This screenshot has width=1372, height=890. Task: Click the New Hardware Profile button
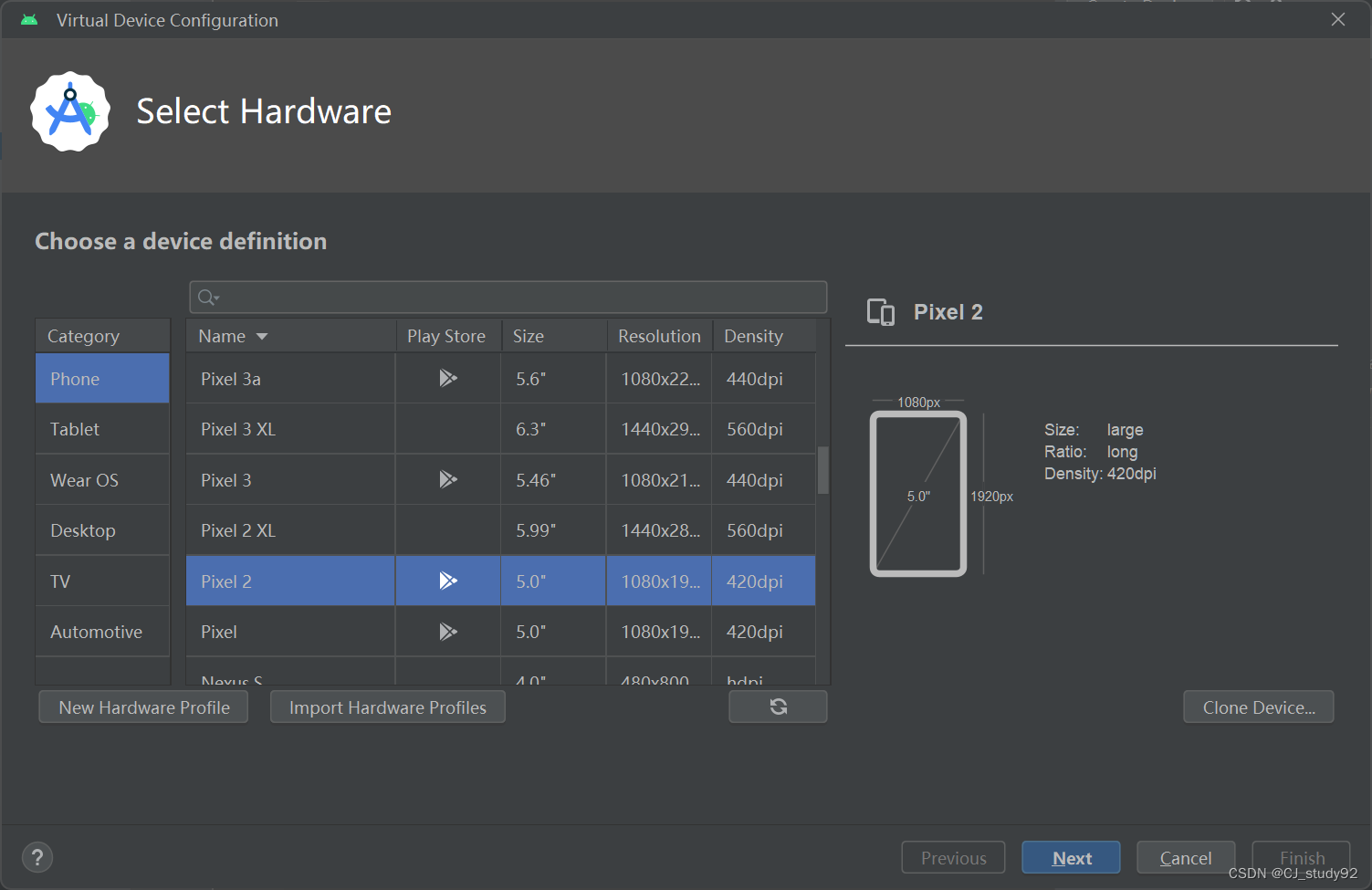(143, 707)
